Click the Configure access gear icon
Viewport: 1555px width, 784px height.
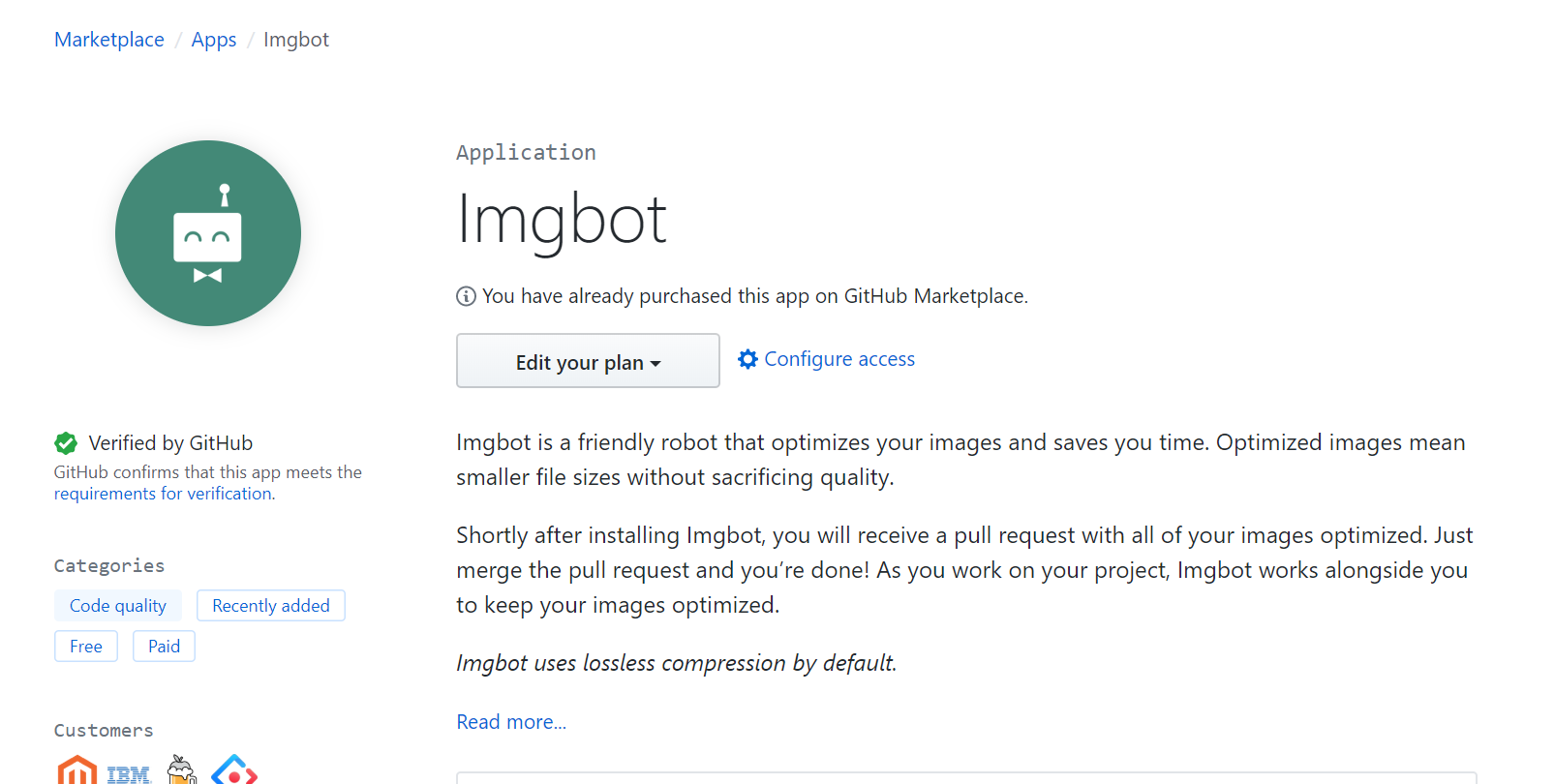tap(747, 359)
